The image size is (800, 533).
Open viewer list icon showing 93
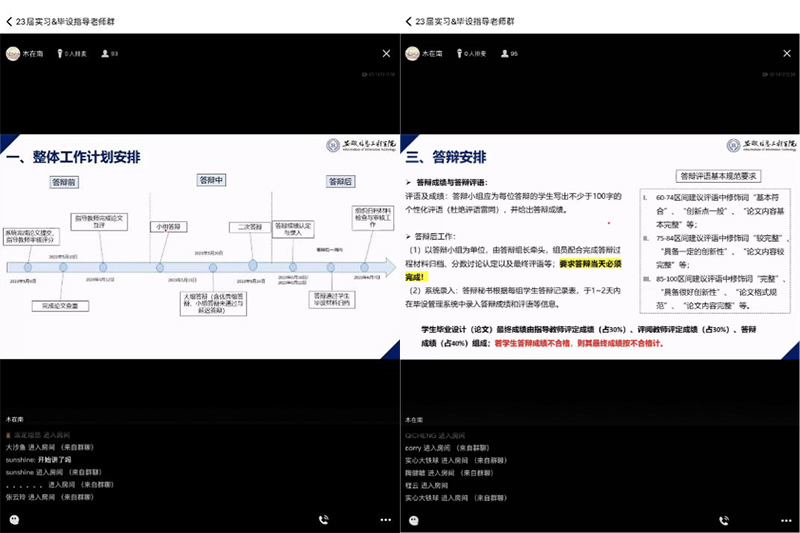[105, 54]
